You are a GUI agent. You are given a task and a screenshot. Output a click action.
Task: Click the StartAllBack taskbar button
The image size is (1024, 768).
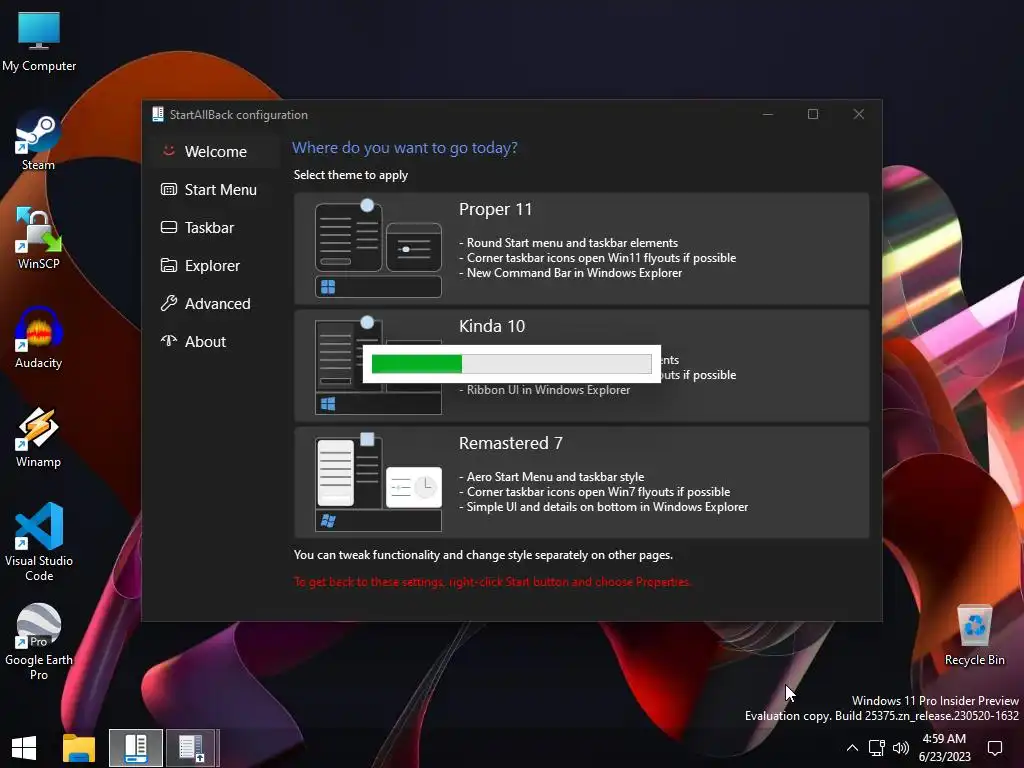pos(136,748)
